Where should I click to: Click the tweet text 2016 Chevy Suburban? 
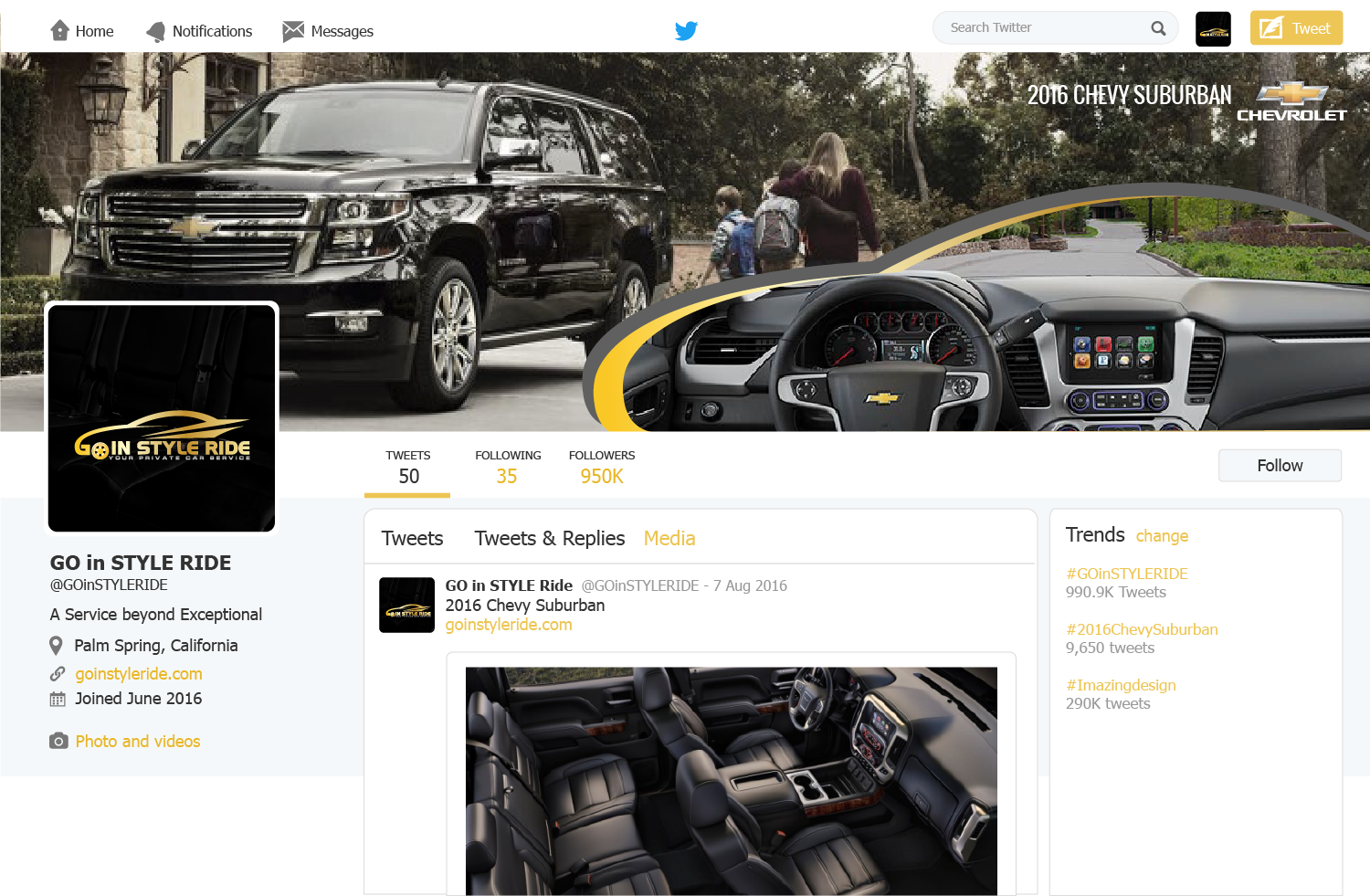[525, 606]
